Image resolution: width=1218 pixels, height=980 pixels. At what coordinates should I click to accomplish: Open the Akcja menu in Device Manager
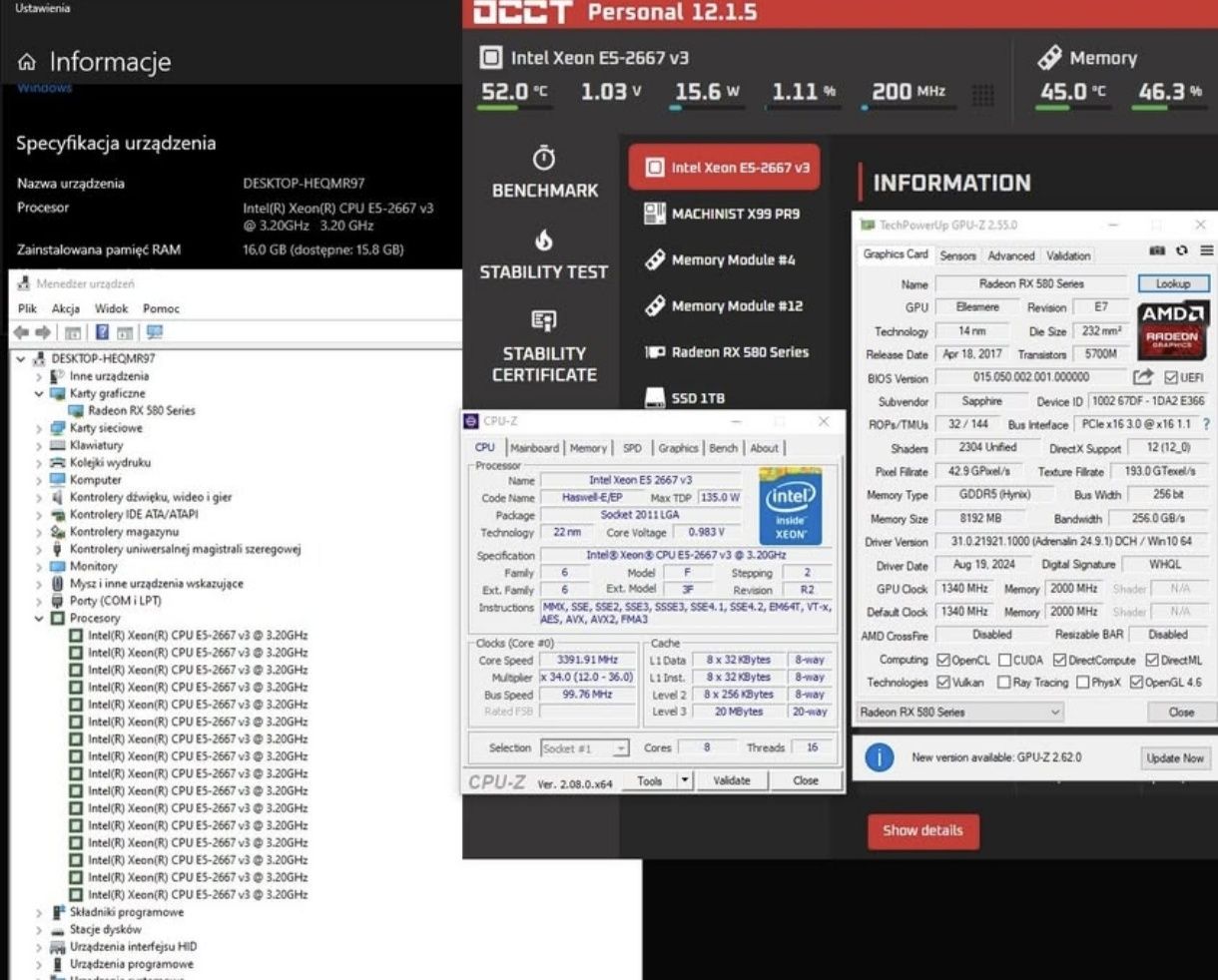tap(66, 308)
